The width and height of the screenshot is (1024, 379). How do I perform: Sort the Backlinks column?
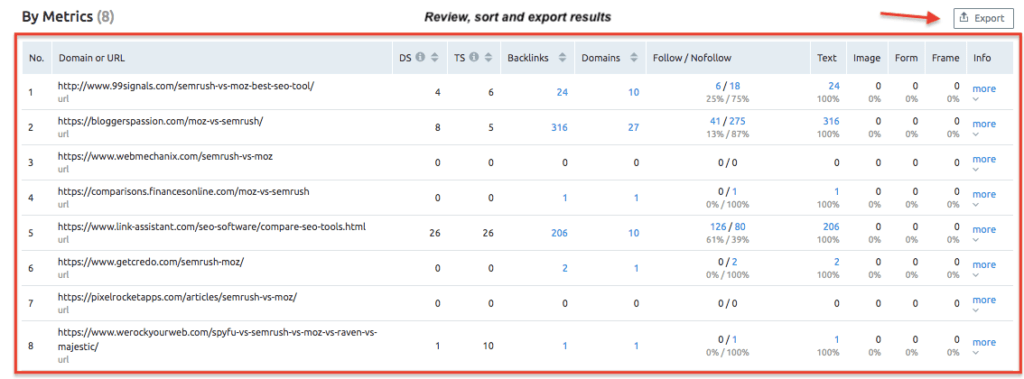coord(562,58)
